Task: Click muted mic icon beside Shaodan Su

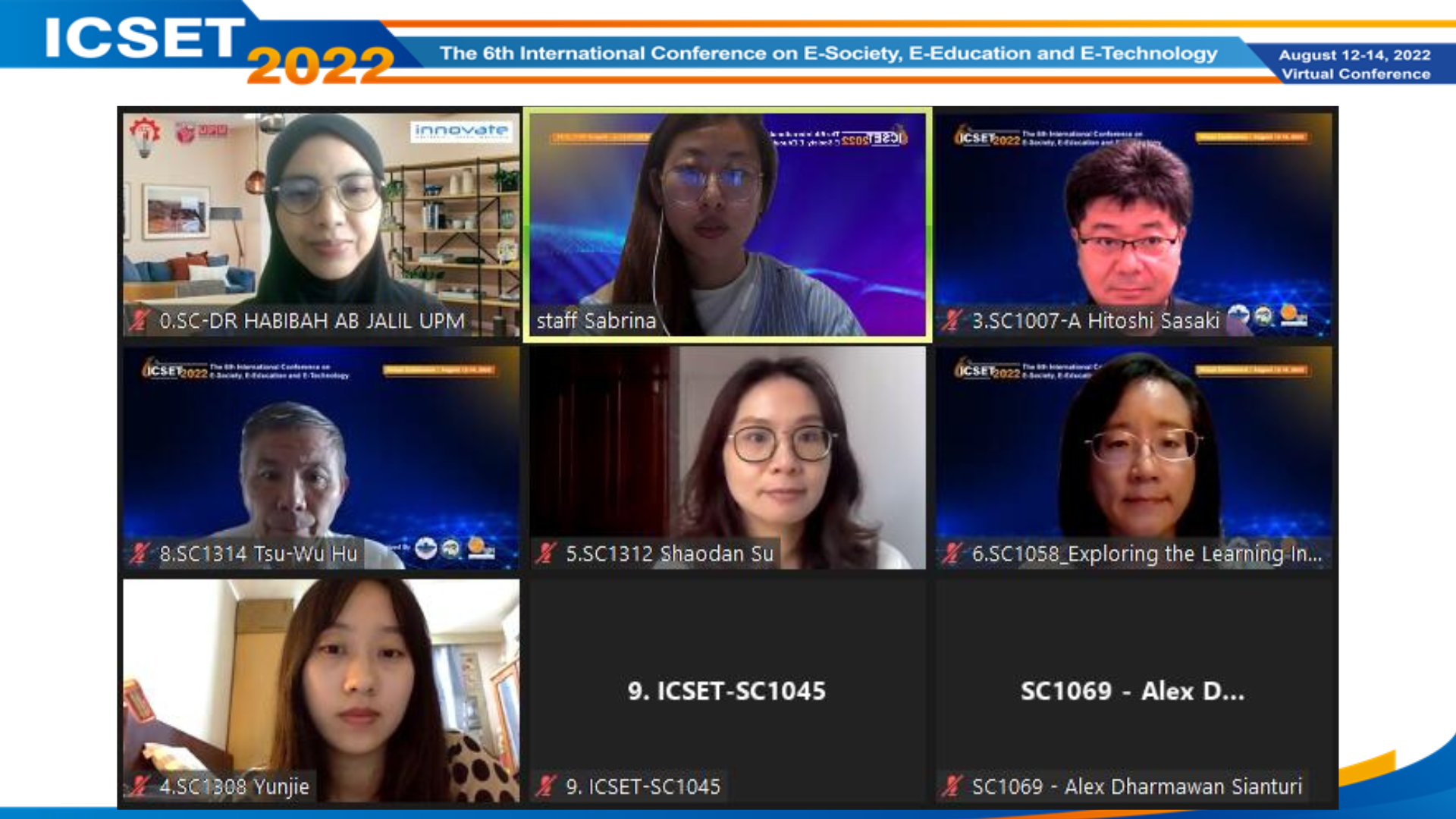Action: [x=545, y=554]
